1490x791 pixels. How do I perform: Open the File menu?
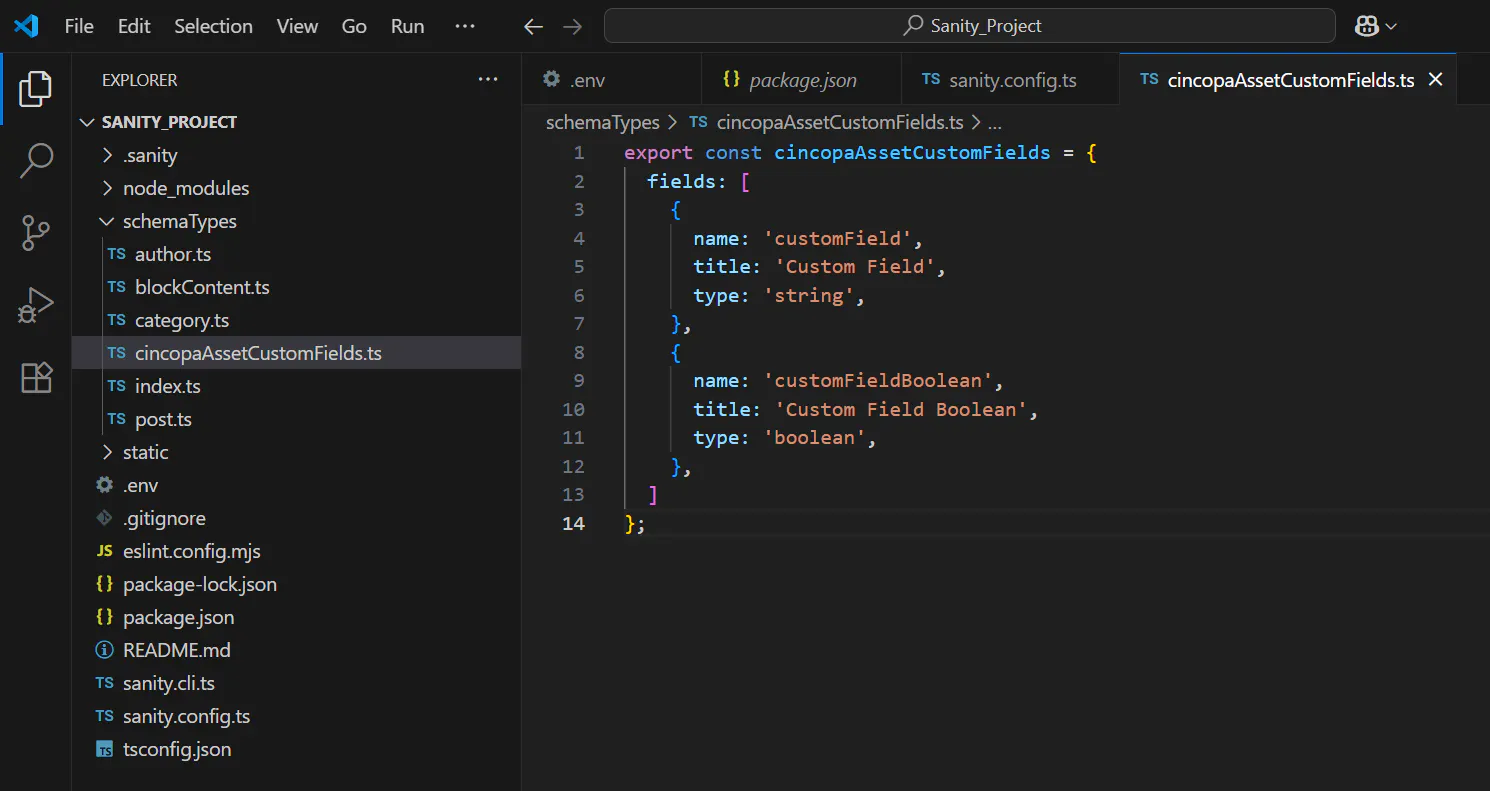point(79,27)
